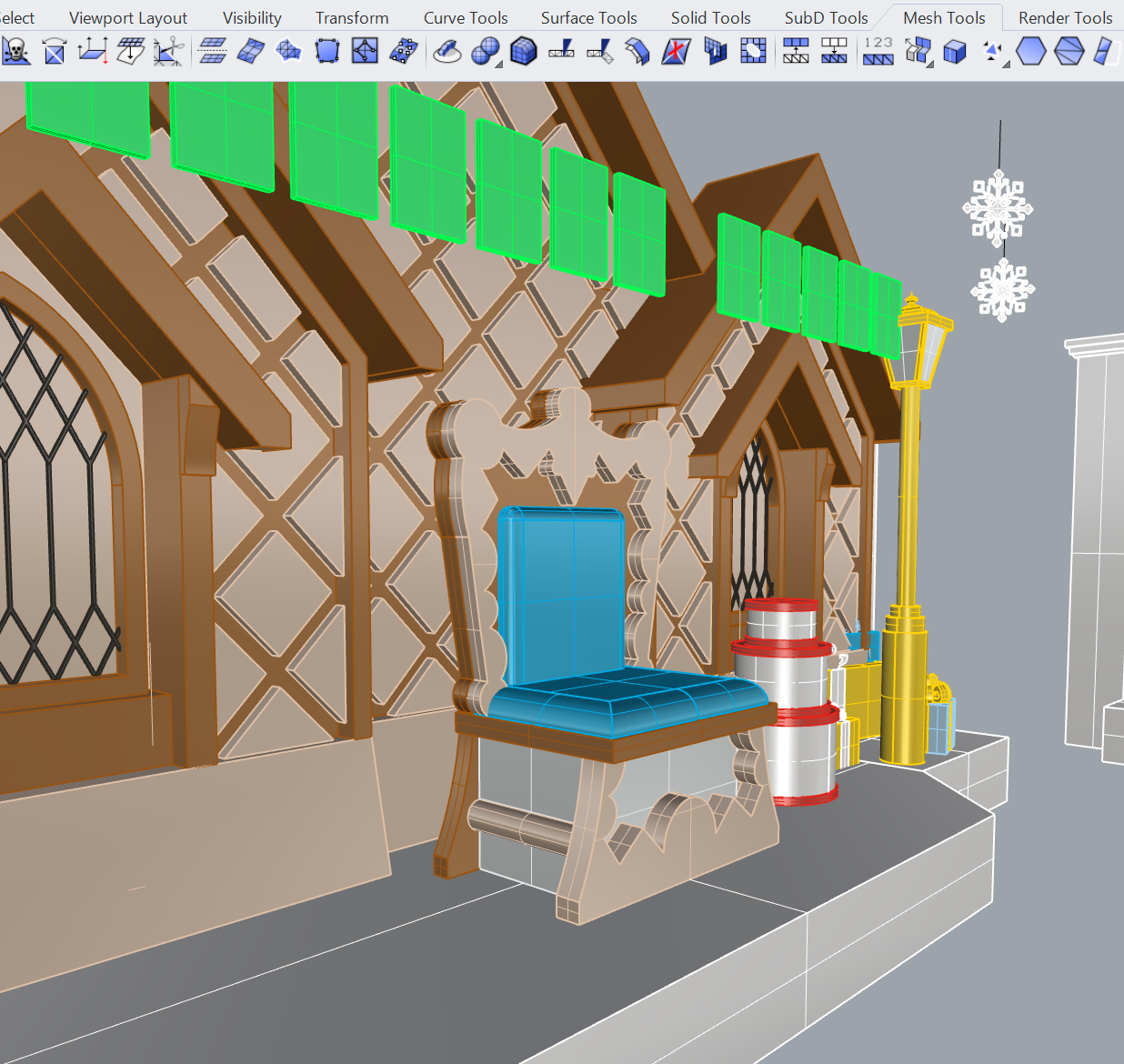Select the Mesh Tools tab

pos(944,18)
